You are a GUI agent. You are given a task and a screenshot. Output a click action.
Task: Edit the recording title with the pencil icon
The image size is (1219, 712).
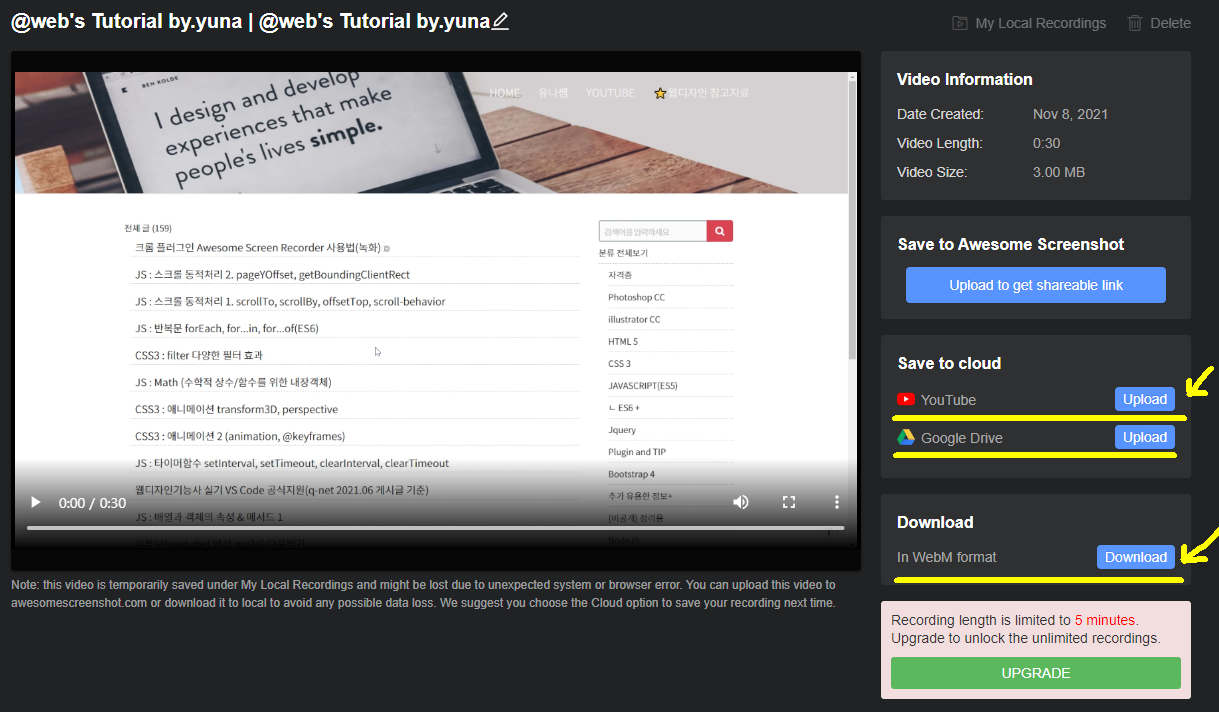[500, 21]
